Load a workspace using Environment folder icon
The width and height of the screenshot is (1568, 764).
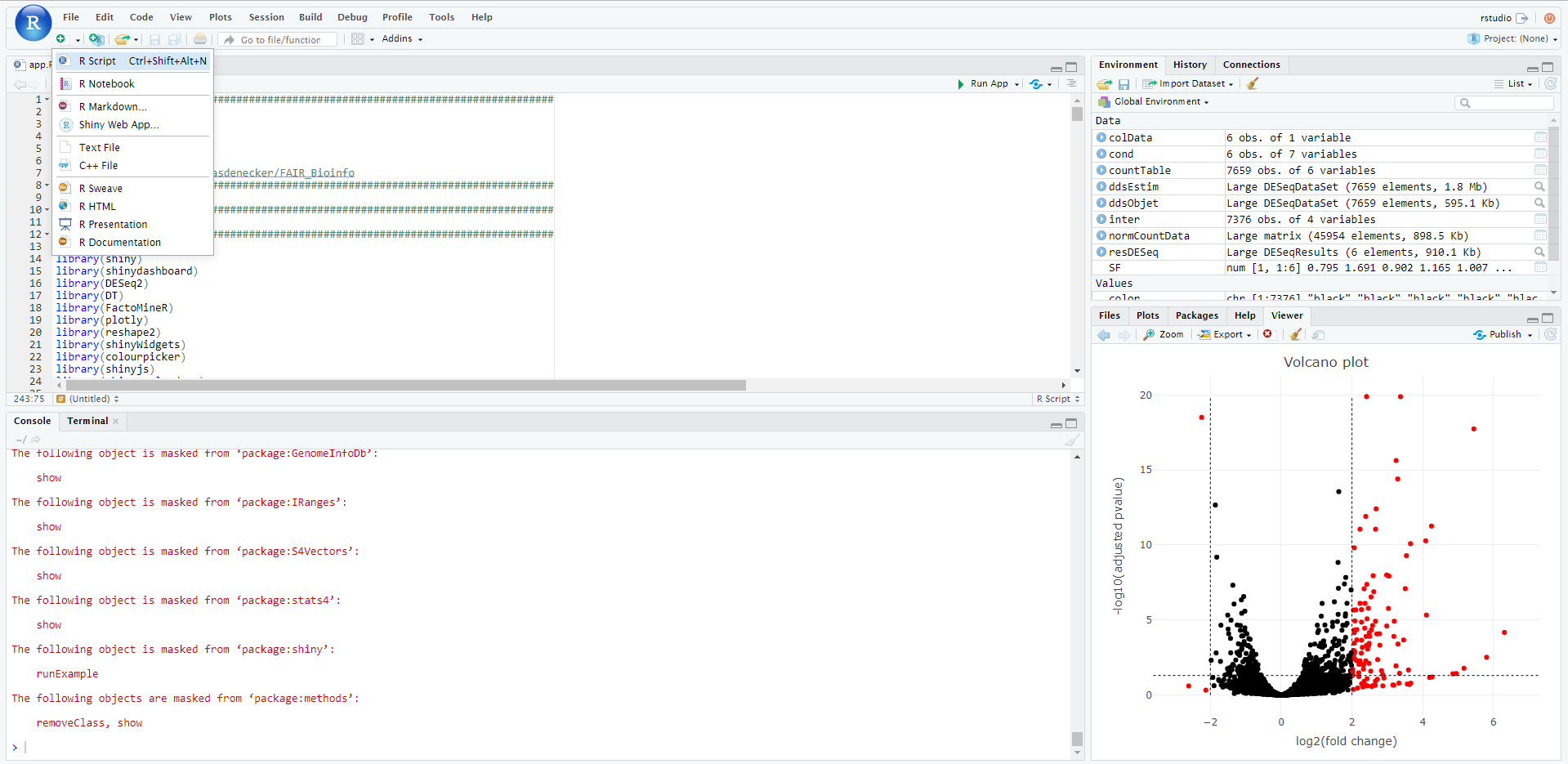tap(1105, 83)
